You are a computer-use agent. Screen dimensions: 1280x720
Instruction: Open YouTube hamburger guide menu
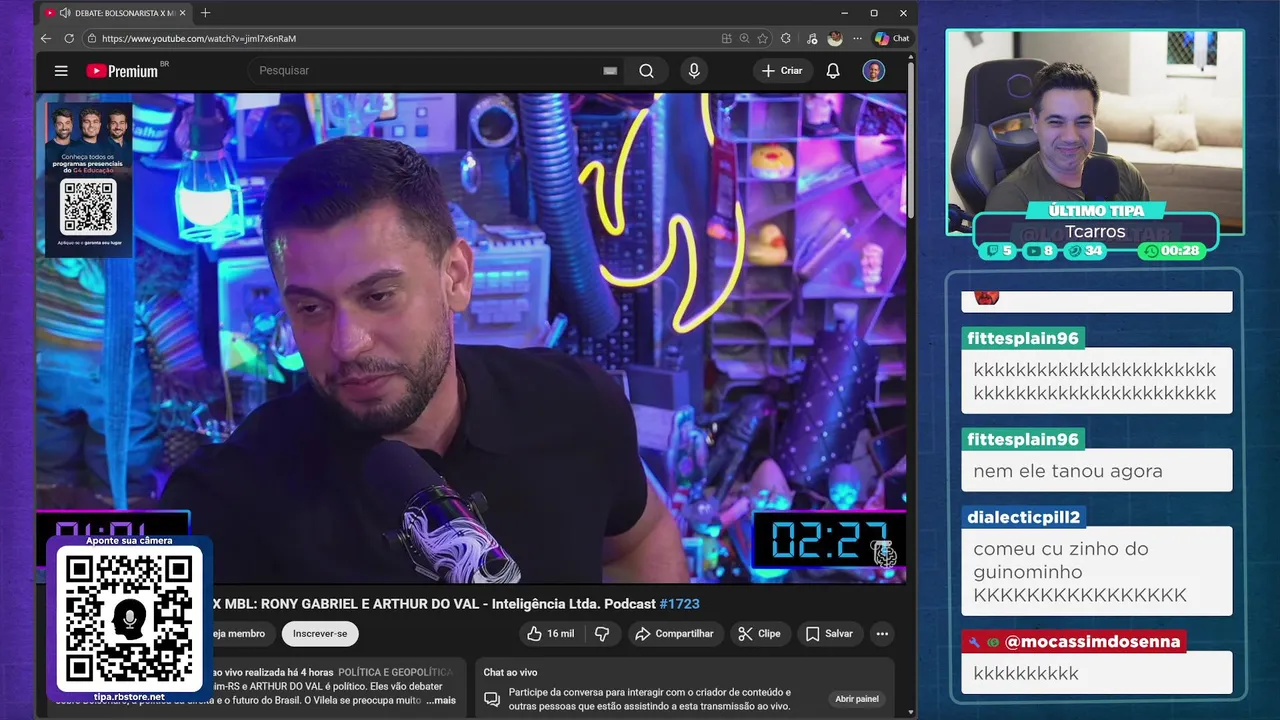pos(61,71)
